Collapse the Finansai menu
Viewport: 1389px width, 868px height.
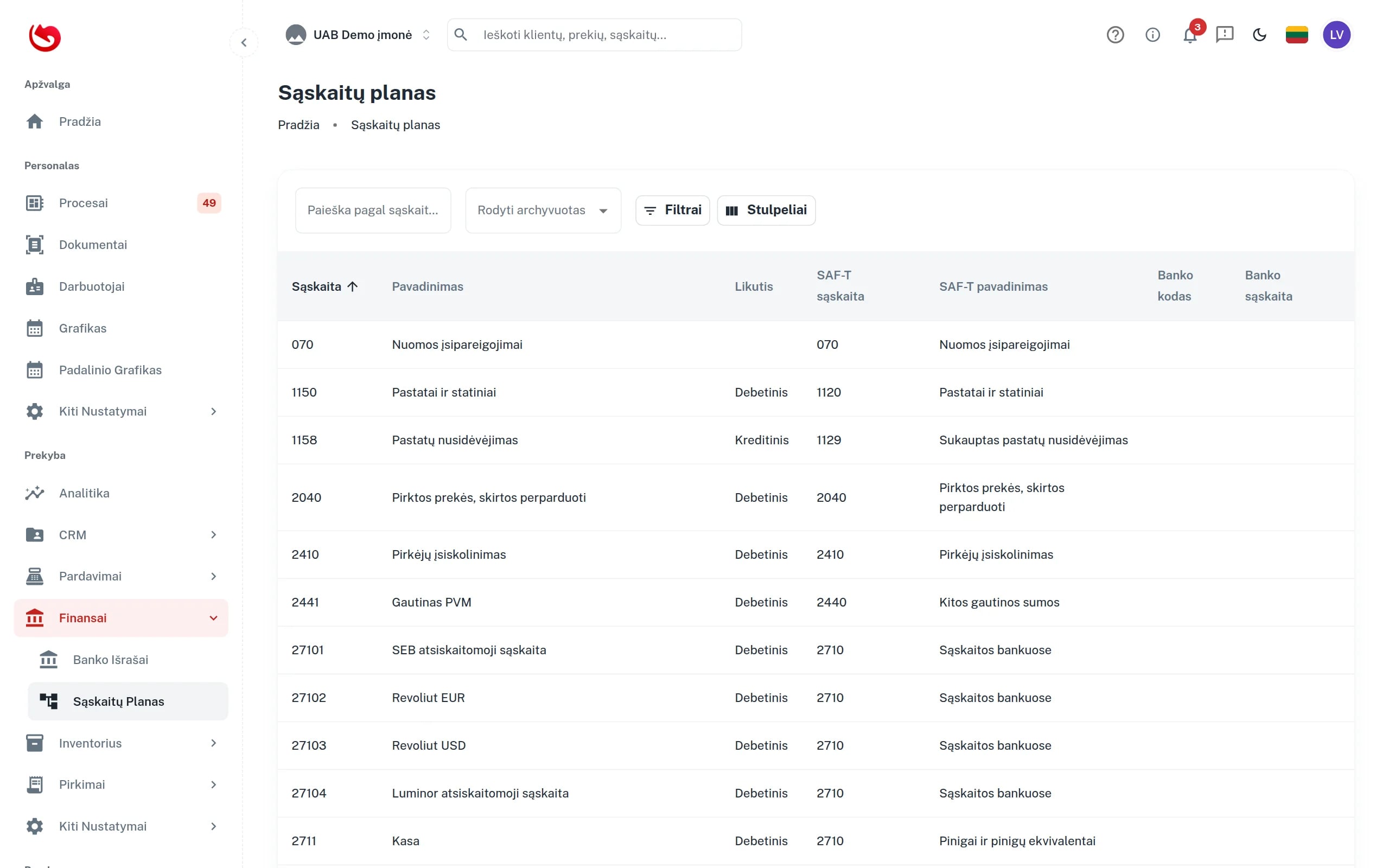(x=121, y=618)
